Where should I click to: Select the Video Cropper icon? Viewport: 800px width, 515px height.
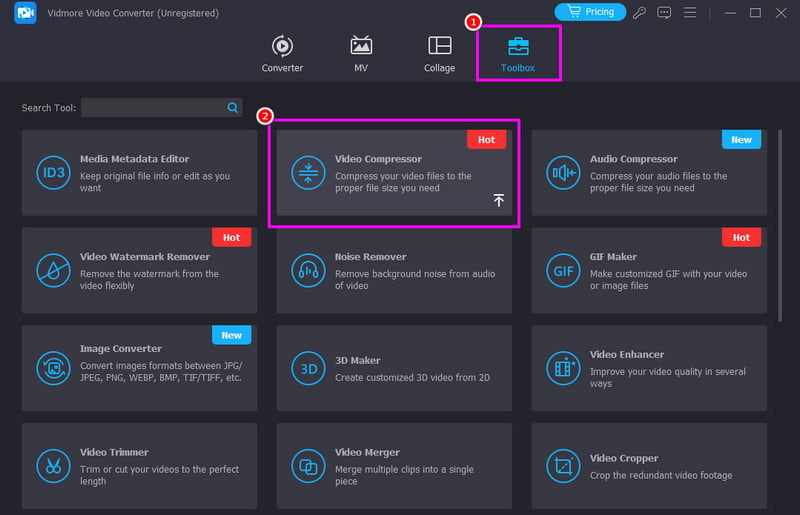[563, 466]
